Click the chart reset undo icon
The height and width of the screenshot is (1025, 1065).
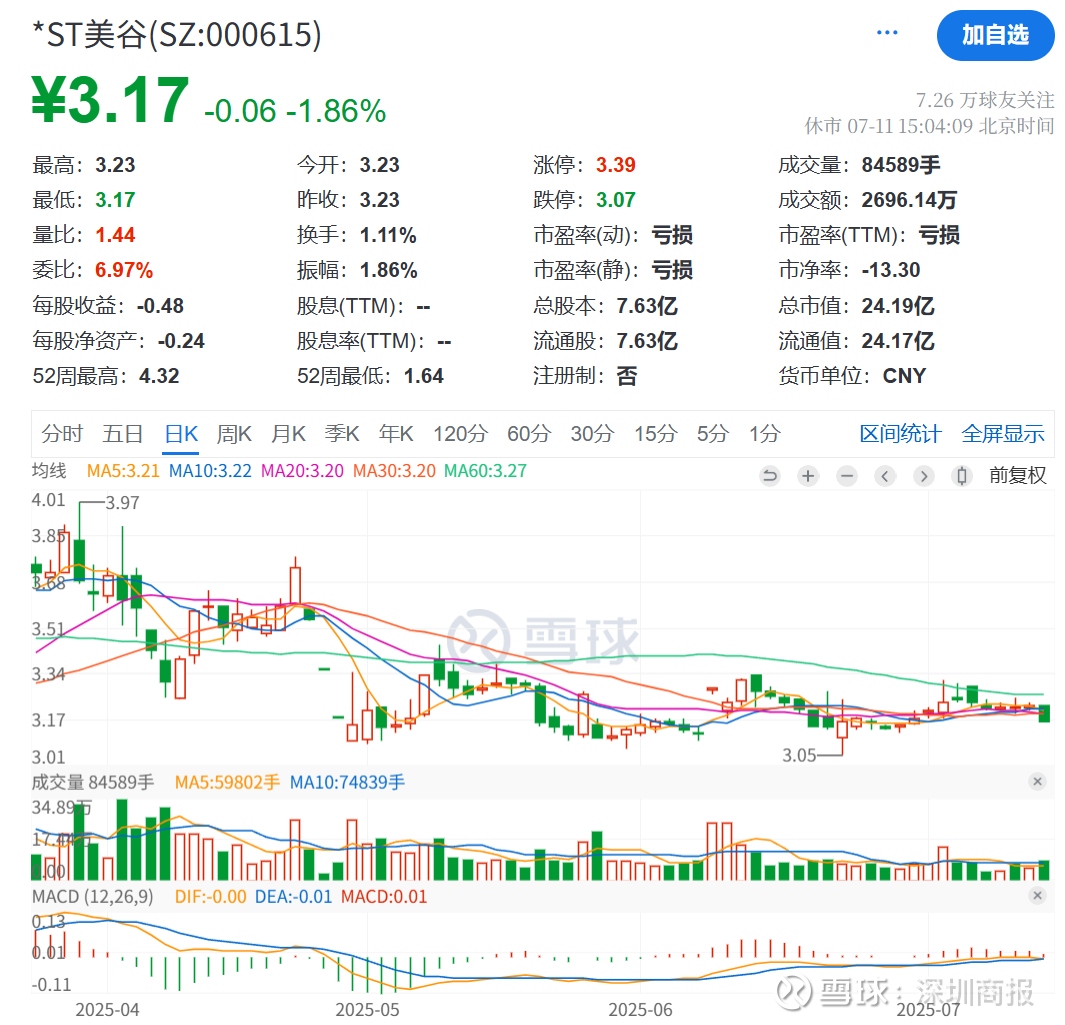(770, 475)
